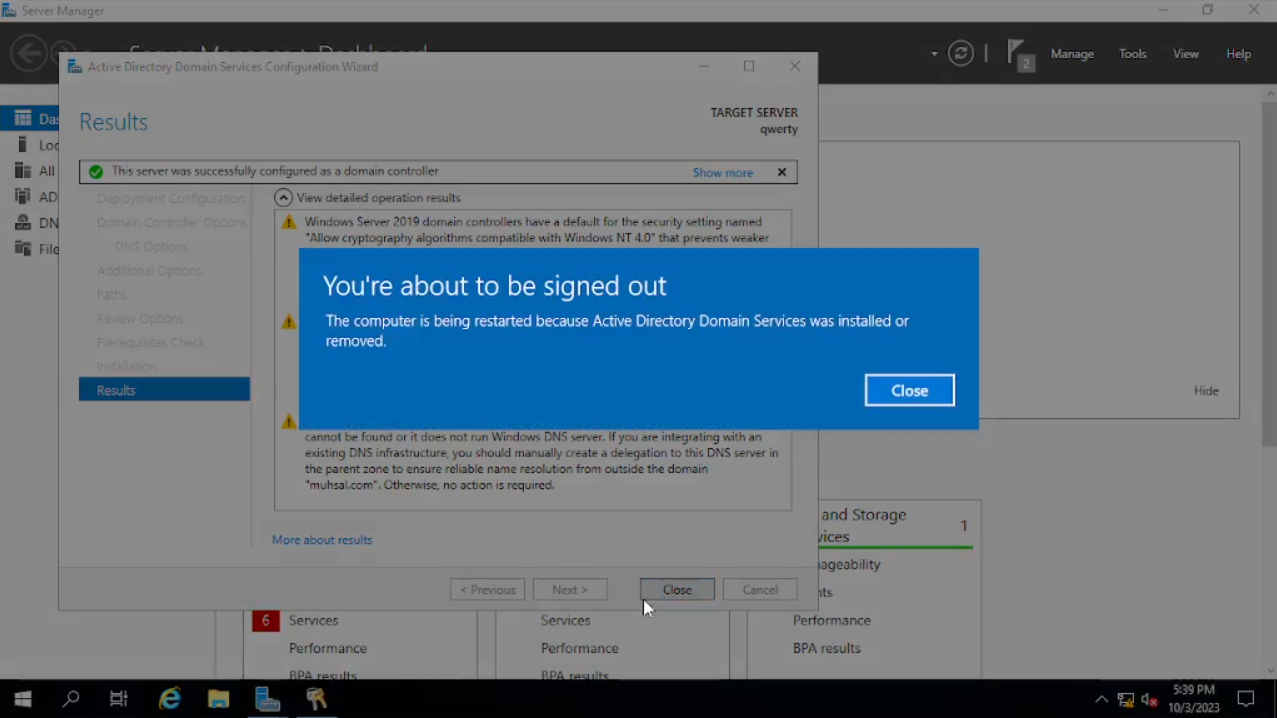Open the Tools menu
This screenshot has height=718, width=1277.
(x=1132, y=54)
